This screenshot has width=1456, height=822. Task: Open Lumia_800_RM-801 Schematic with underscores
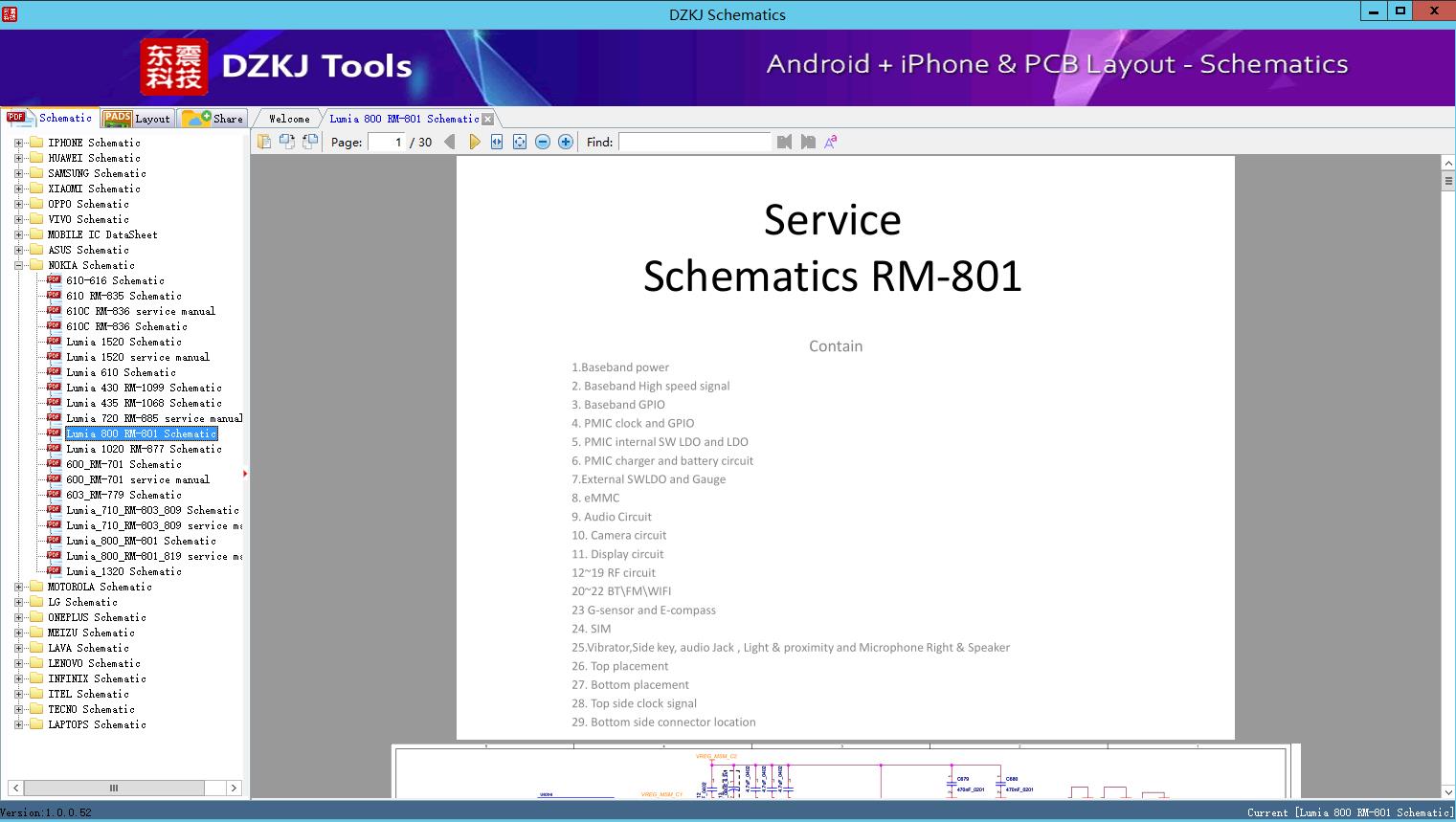[141, 541]
